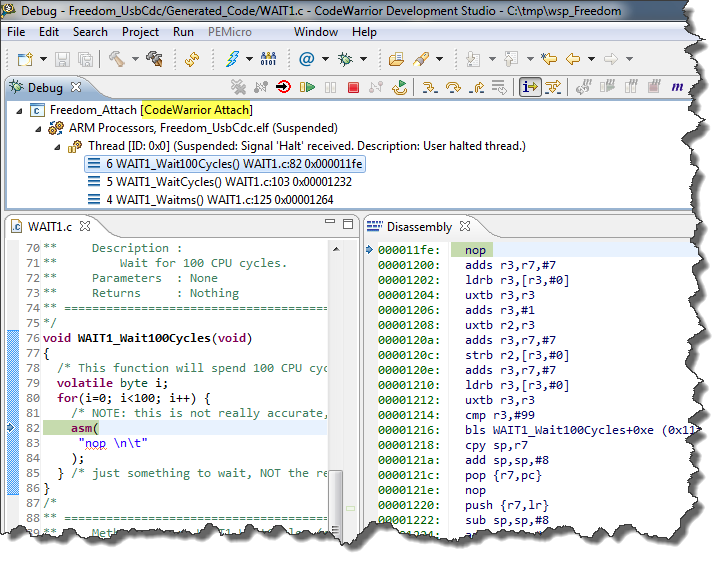The height and width of the screenshot is (565, 727).
Task: Open the Window menu
Action: click(x=315, y=32)
